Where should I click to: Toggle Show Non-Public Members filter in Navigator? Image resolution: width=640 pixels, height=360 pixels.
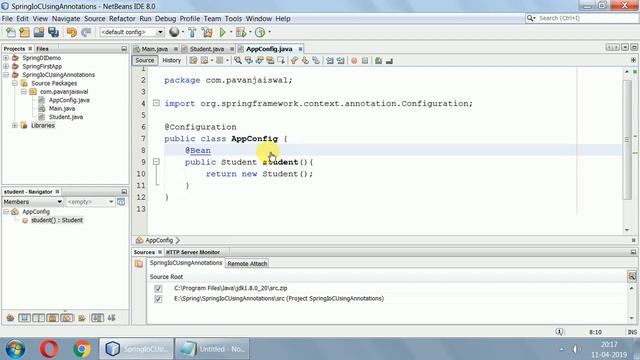tap(53, 318)
